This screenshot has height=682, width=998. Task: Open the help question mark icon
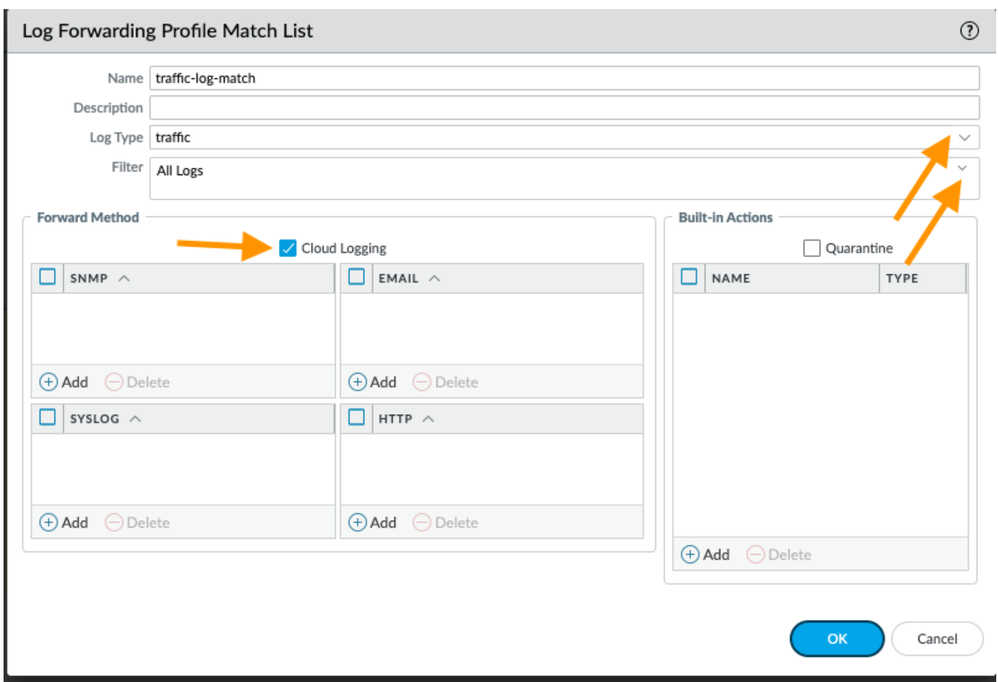tap(968, 31)
